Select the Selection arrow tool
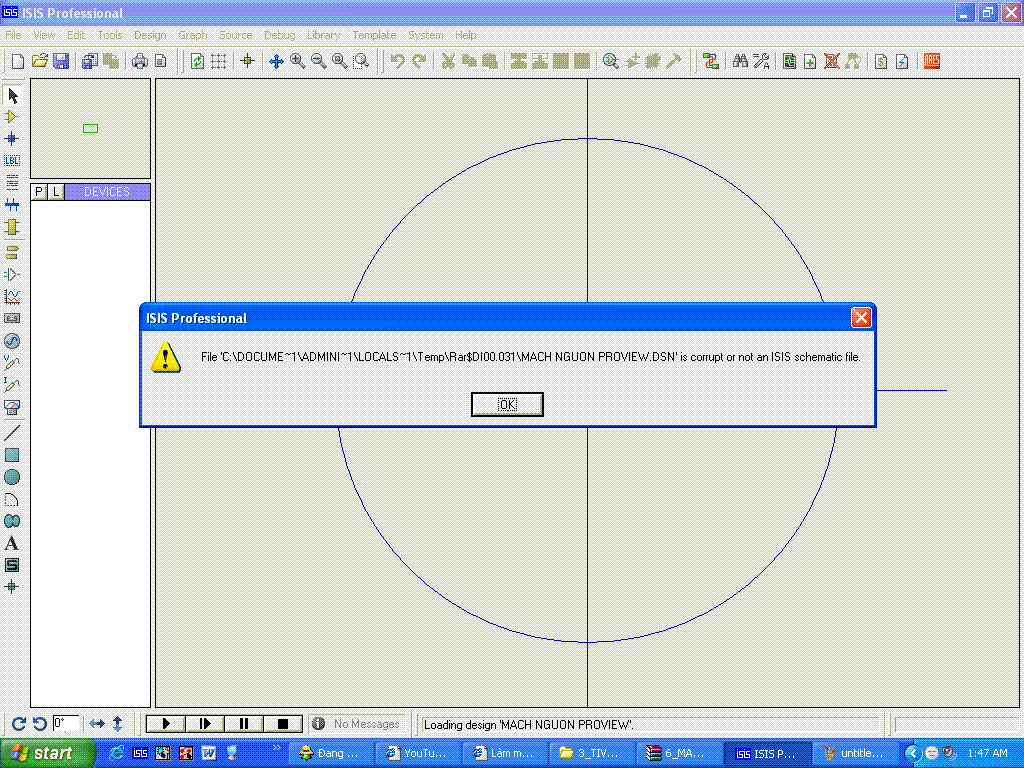Screen dimensions: 1024x768 (12, 95)
